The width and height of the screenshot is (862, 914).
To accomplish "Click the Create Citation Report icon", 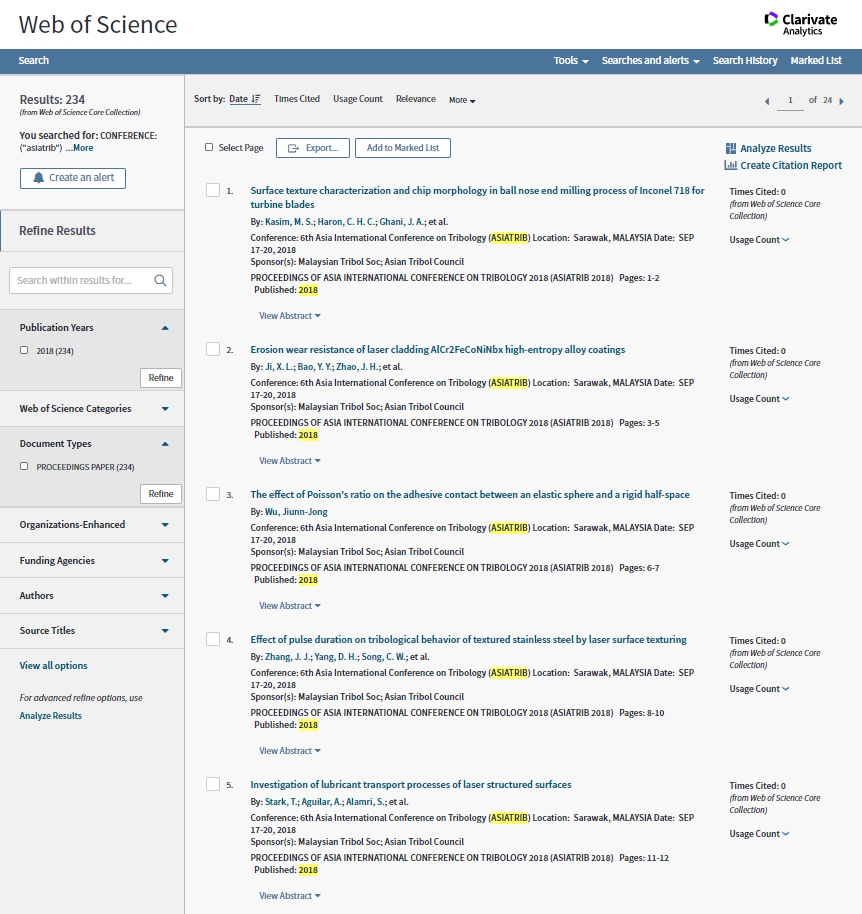I will 731,166.
